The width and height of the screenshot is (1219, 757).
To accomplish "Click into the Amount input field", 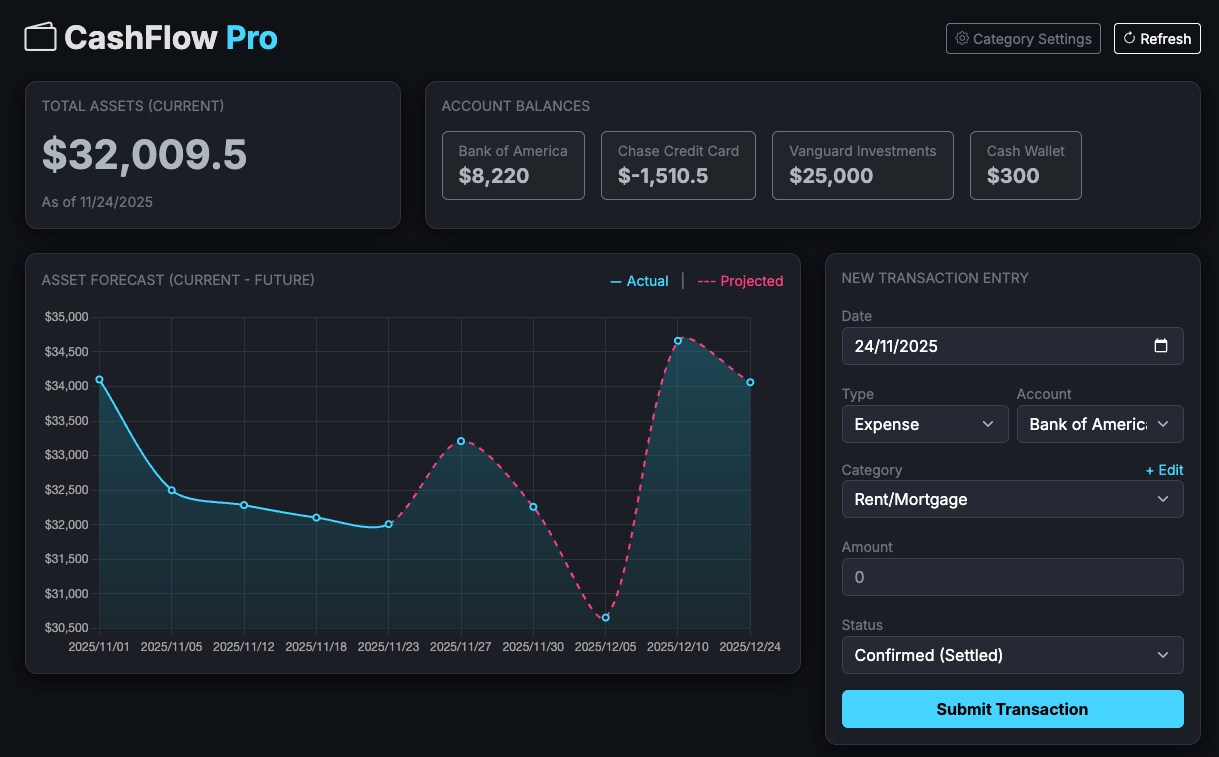I will (x=1013, y=577).
